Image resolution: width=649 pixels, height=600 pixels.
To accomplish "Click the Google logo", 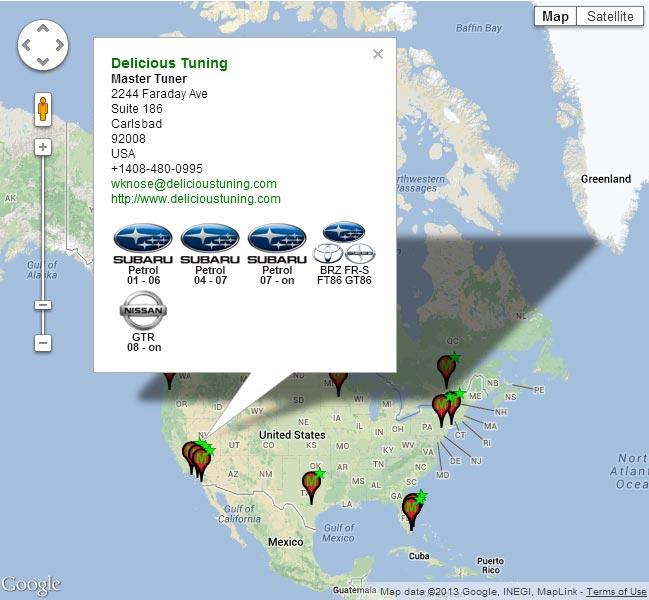I will point(31,586).
